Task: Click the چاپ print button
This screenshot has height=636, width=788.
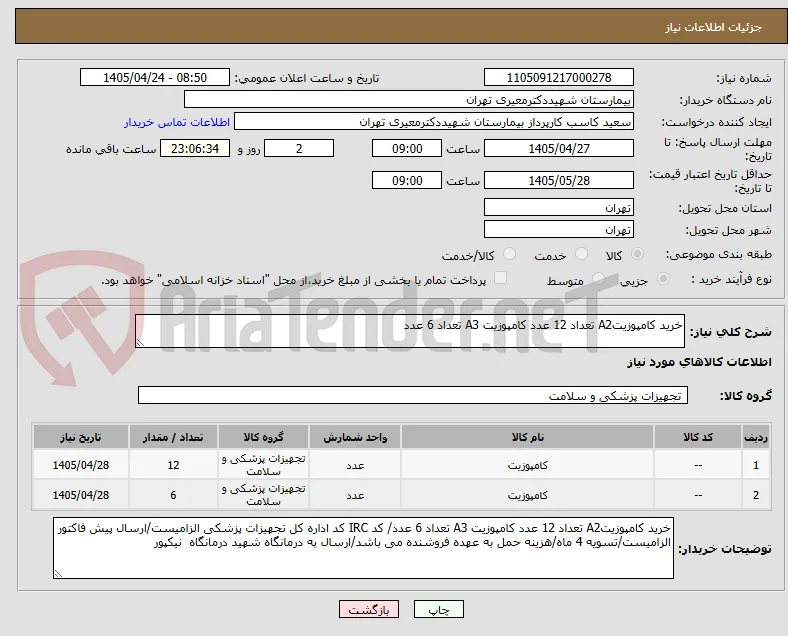Action: 439,609
